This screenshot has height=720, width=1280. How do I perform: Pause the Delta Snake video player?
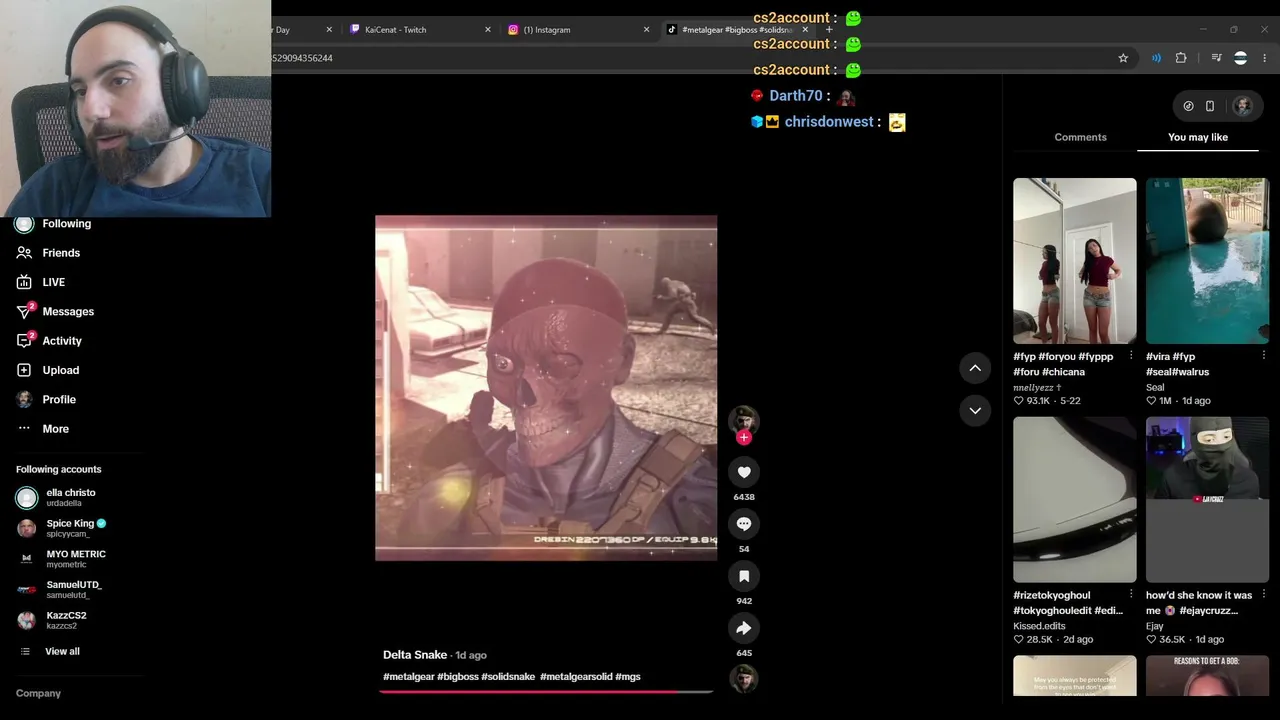tap(546, 388)
